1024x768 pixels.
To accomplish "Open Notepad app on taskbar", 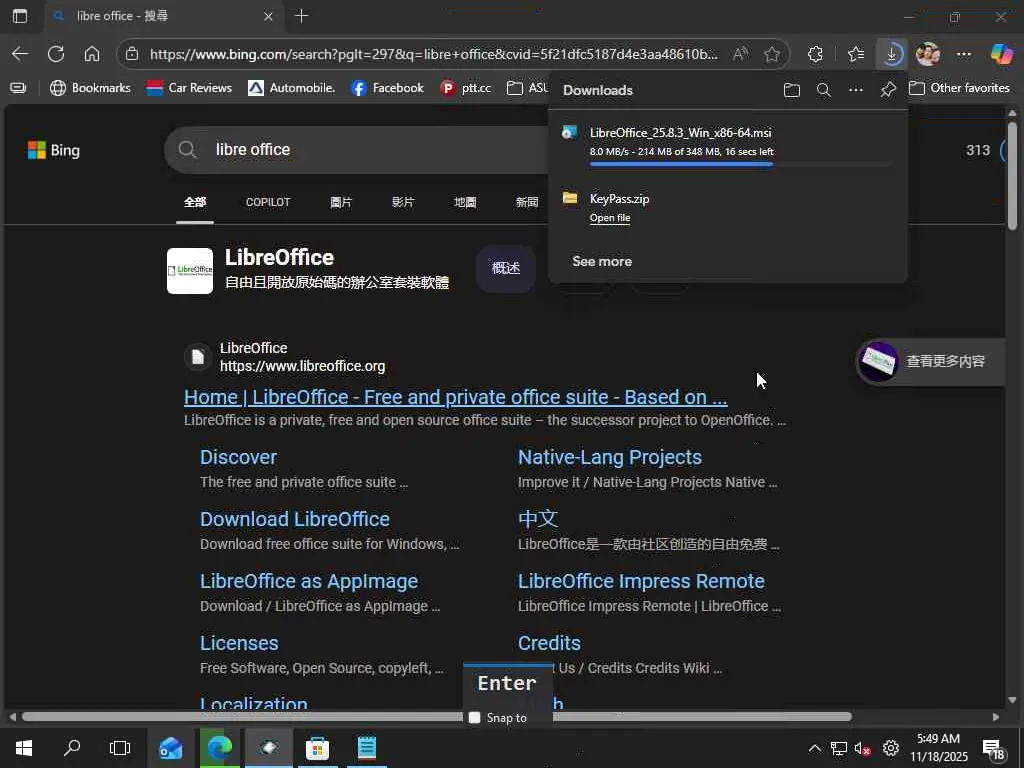I will (x=367, y=748).
